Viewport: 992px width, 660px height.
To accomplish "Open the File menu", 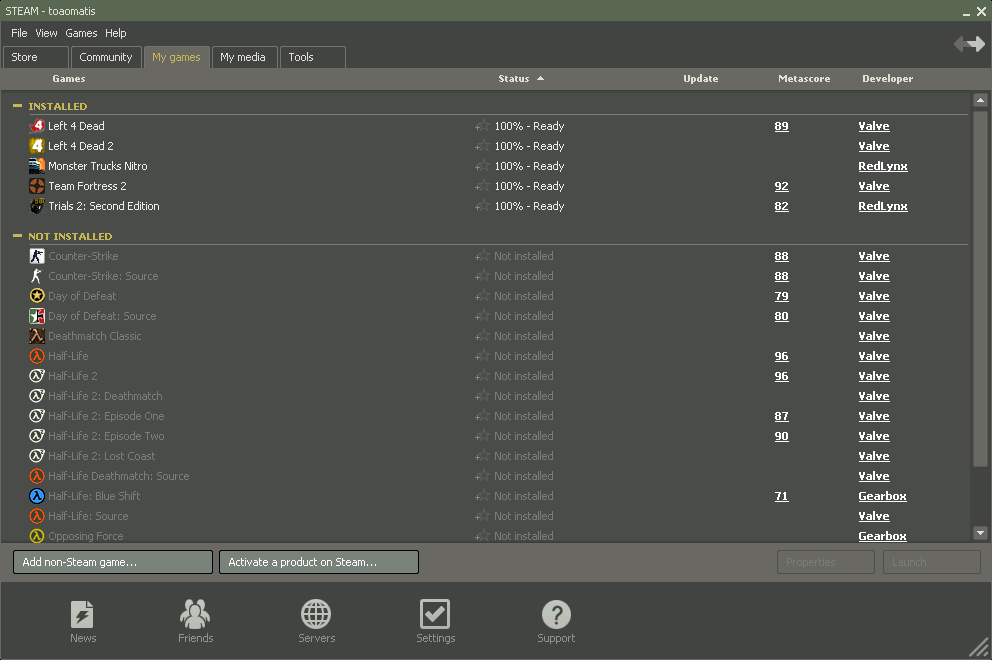I will tap(19, 33).
